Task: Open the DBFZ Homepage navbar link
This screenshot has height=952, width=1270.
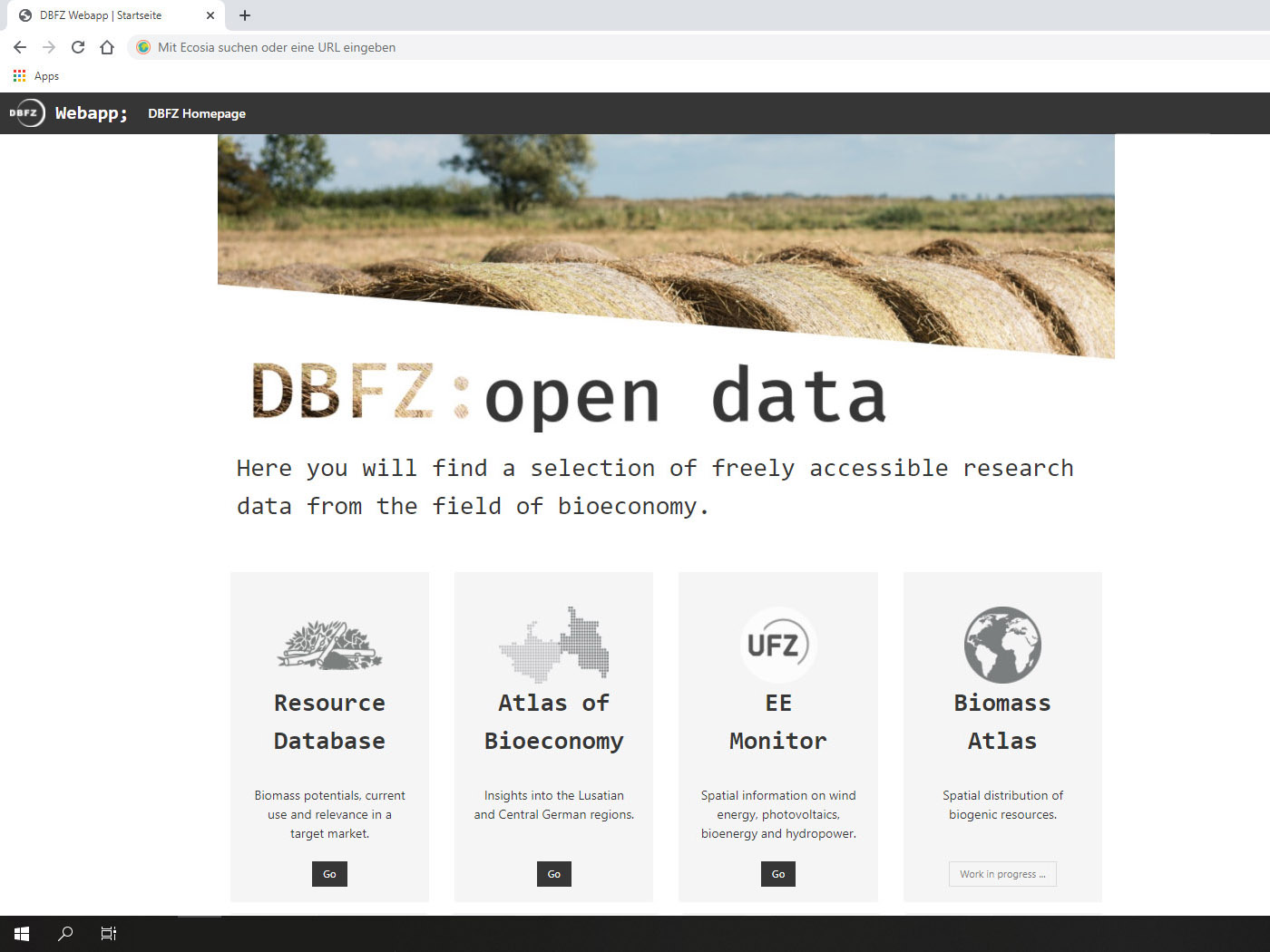Action: pos(197,113)
